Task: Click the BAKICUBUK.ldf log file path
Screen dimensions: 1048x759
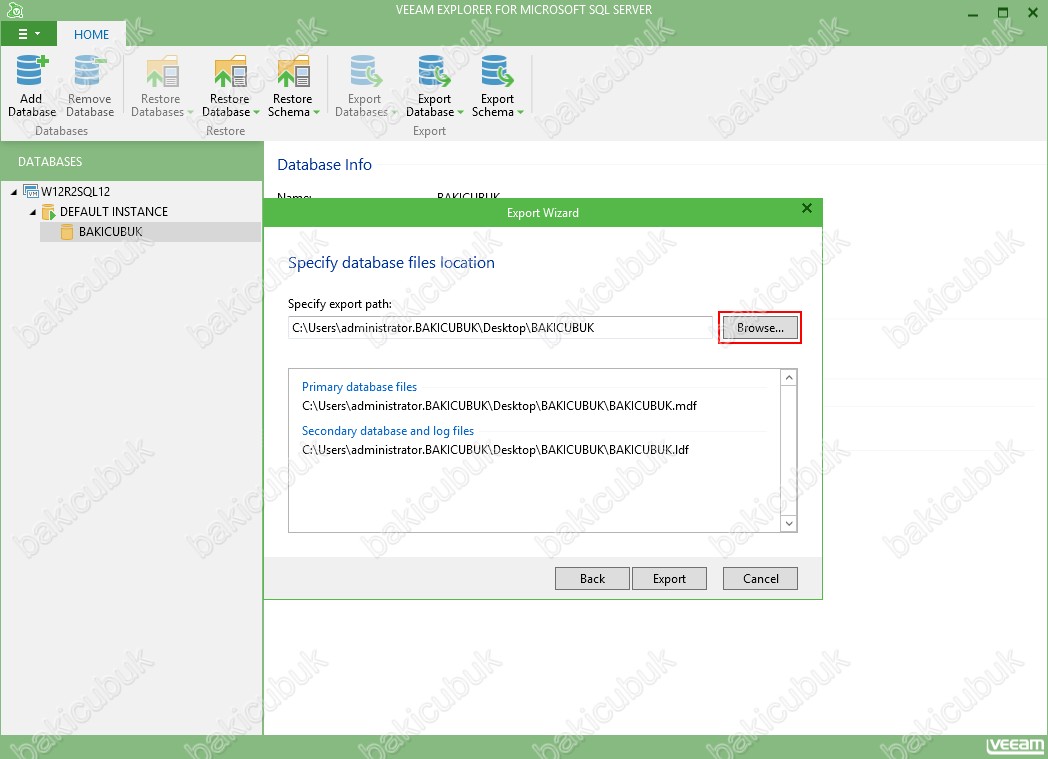Action: (x=495, y=450)
